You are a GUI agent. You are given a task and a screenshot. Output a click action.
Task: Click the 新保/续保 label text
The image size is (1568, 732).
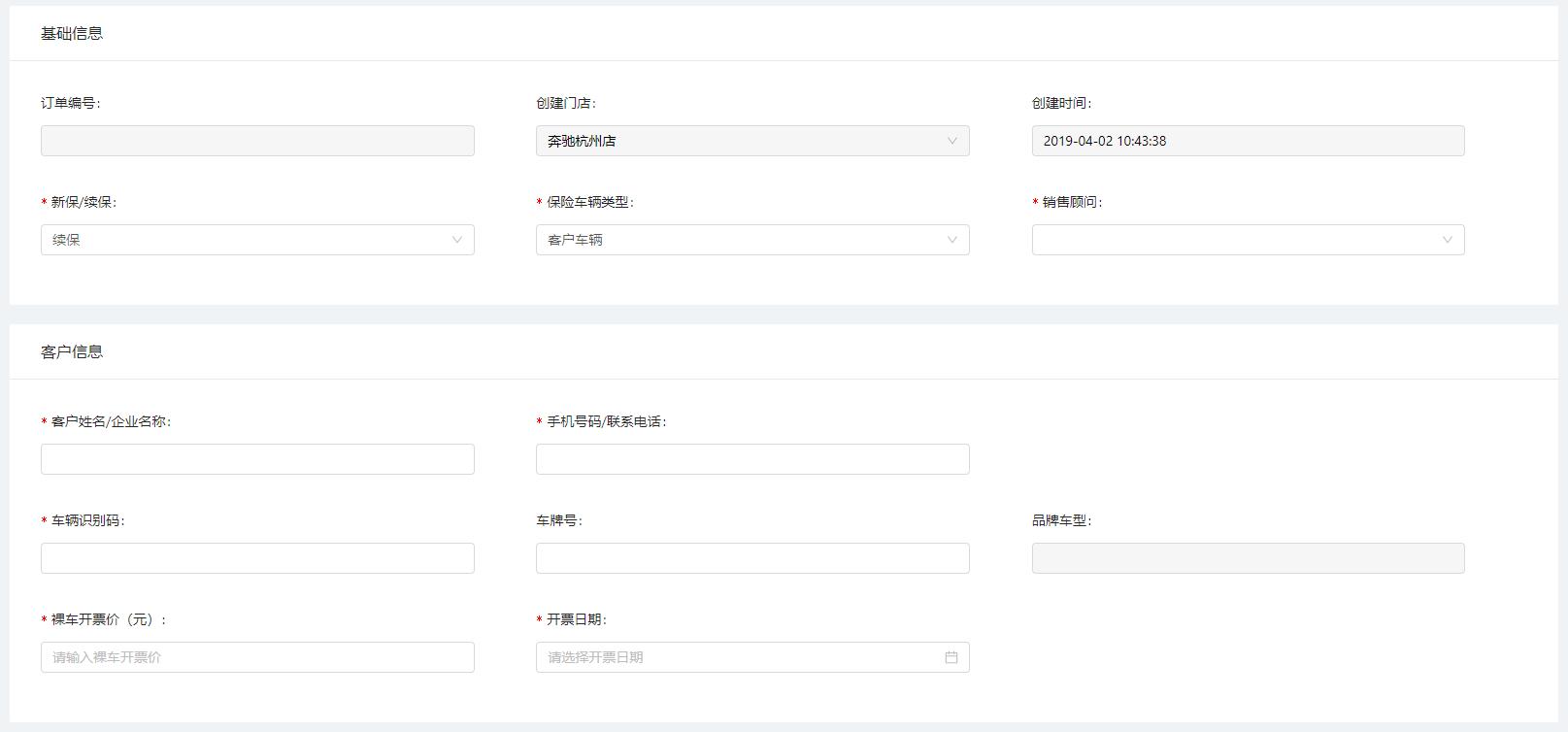click(x=83, y=202)
